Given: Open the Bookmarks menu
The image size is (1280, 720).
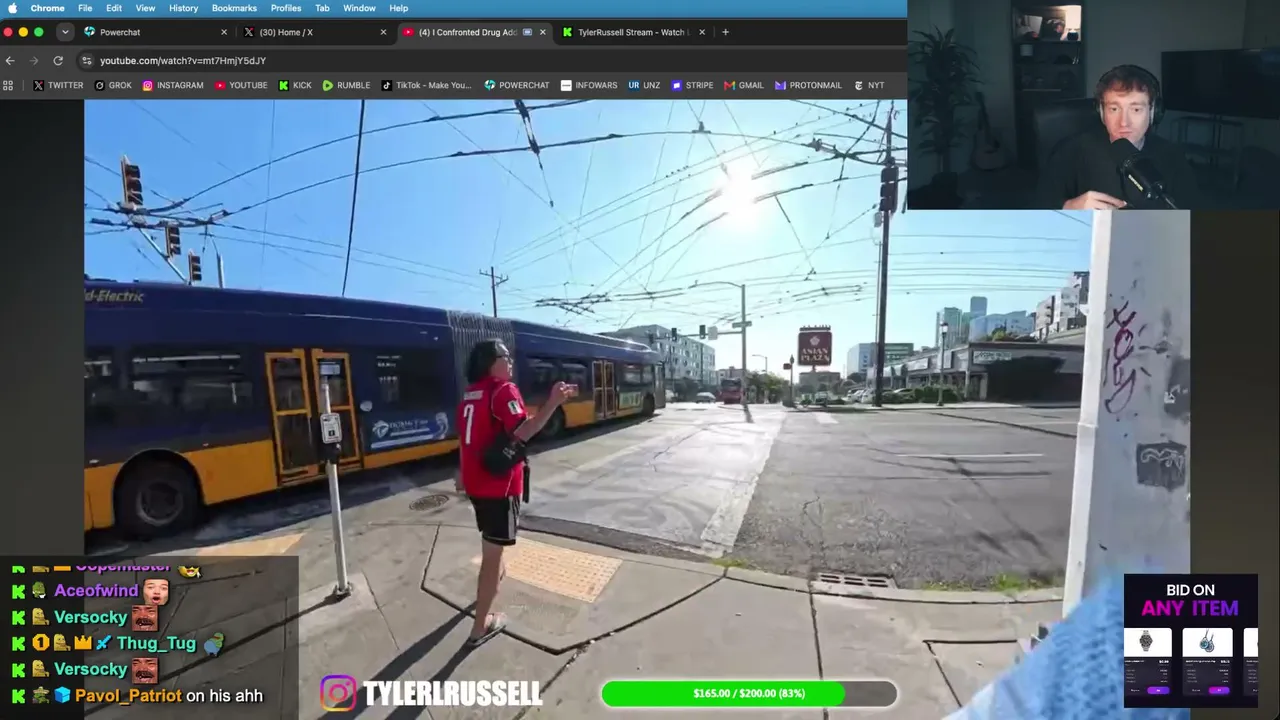Looking at the screenshot, I should (234, 8).
